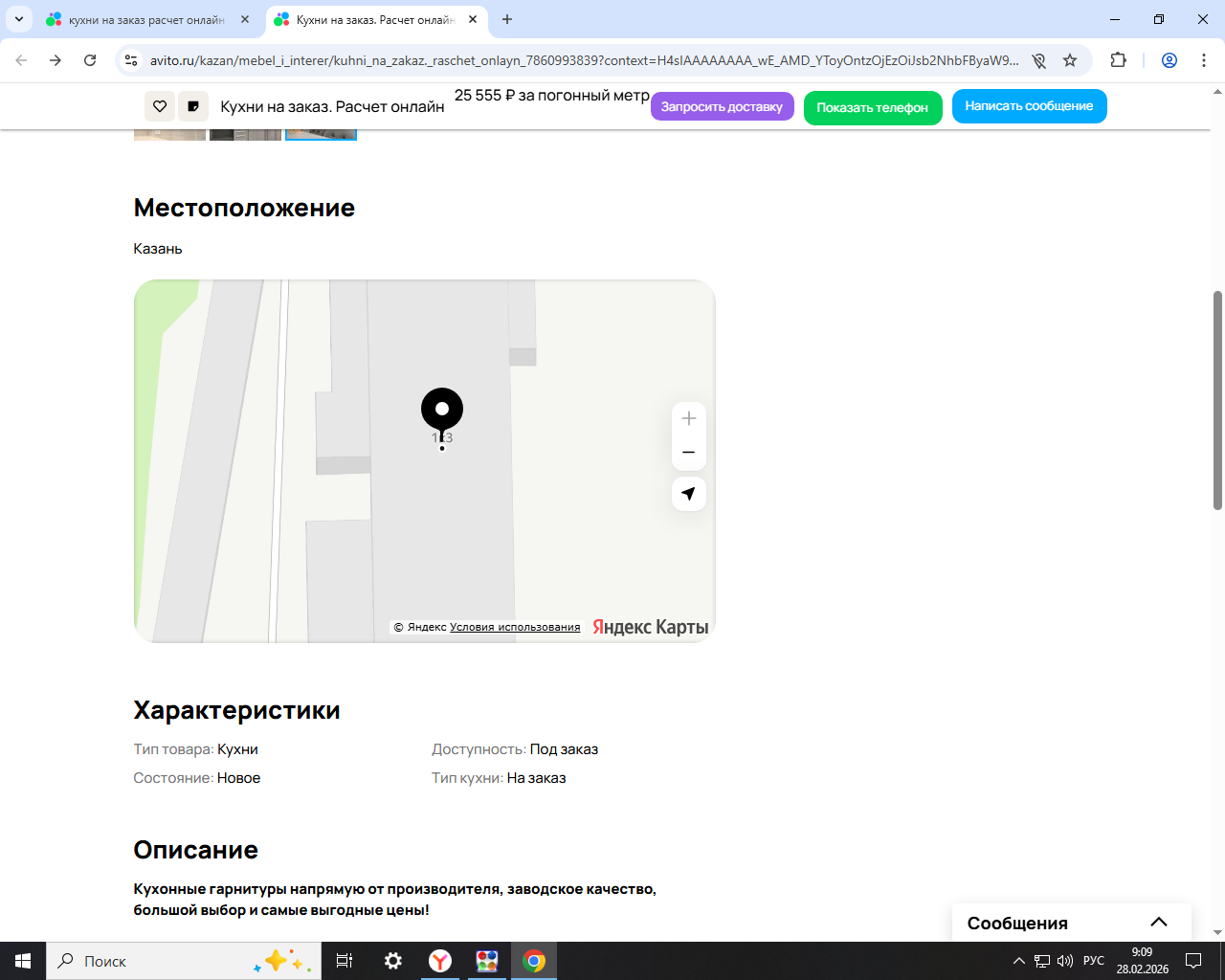
Task: Close the active 'Кухни на заказ. Расчет онлайн' tab
Action: 473,19
